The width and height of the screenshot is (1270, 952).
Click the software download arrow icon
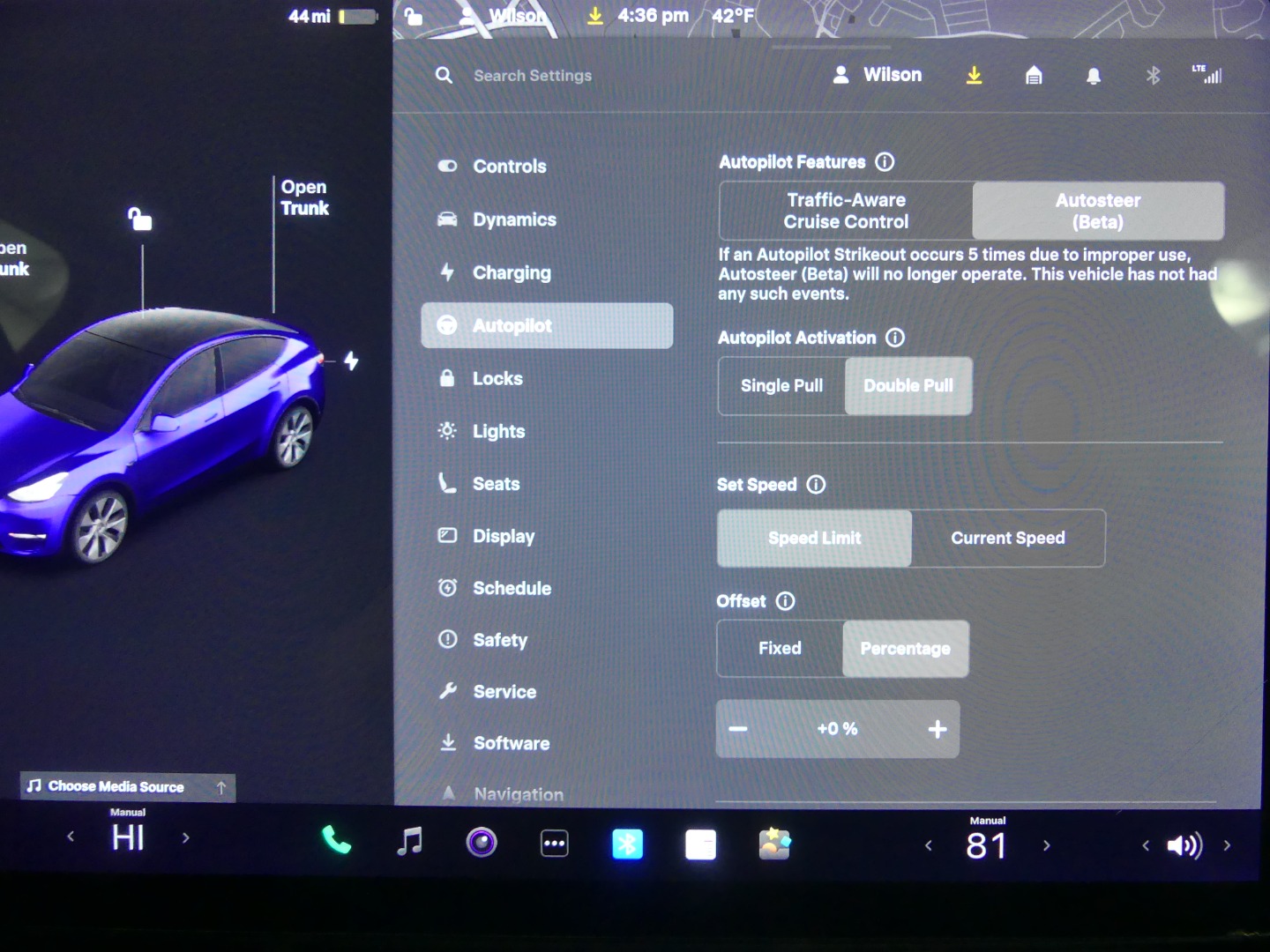pyautogui.click(x=974, y=76)
